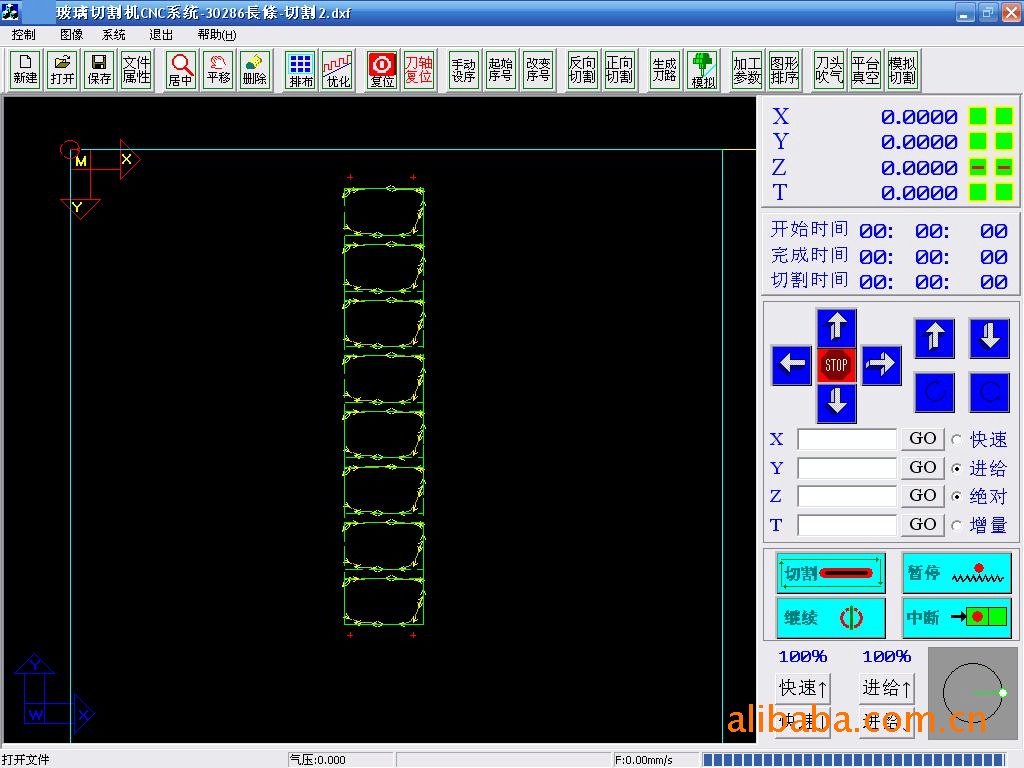
Task: Open the 排布 (layout grid) tool
Action: click(x=300, y=69)
